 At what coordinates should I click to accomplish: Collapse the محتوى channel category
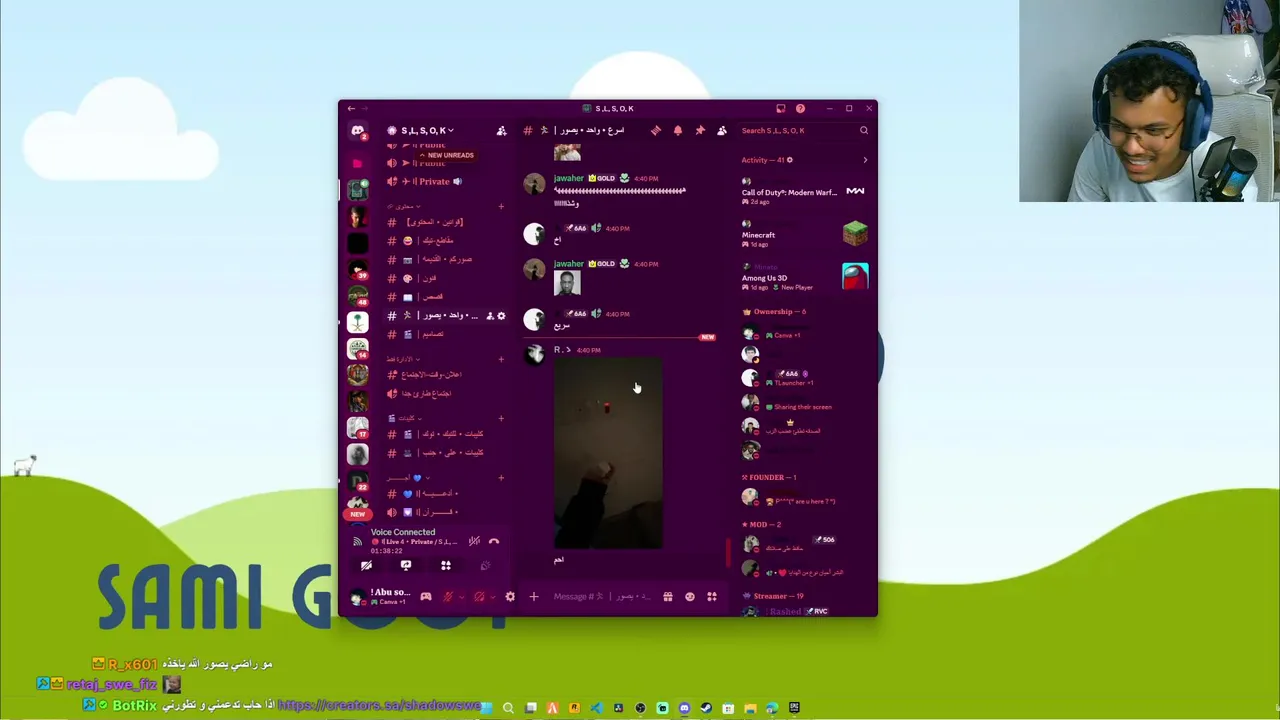(404, 206)
